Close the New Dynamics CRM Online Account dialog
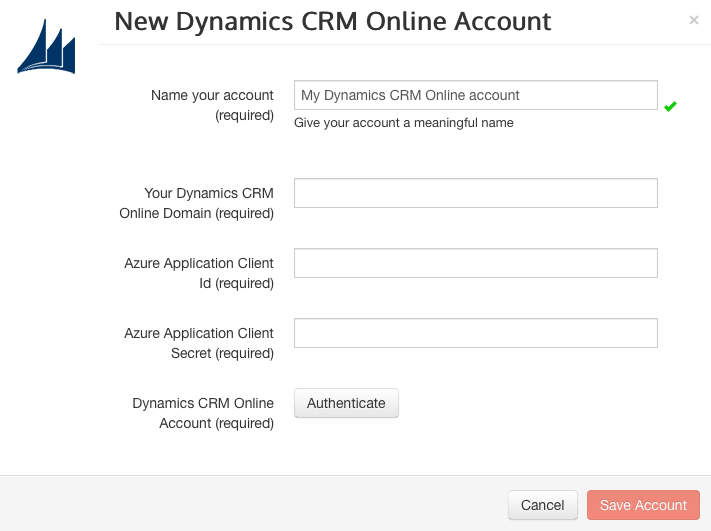This screenshot has width=711, height=531. (x=693, y=20)
